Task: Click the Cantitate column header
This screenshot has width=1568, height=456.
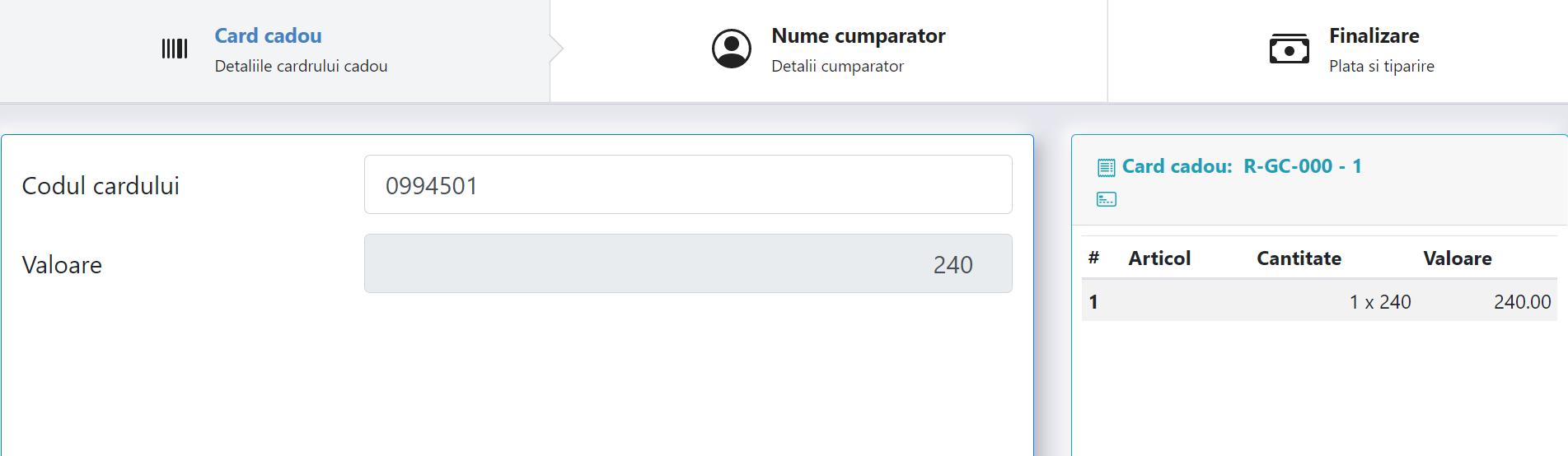Action: tap(1299, 258)
